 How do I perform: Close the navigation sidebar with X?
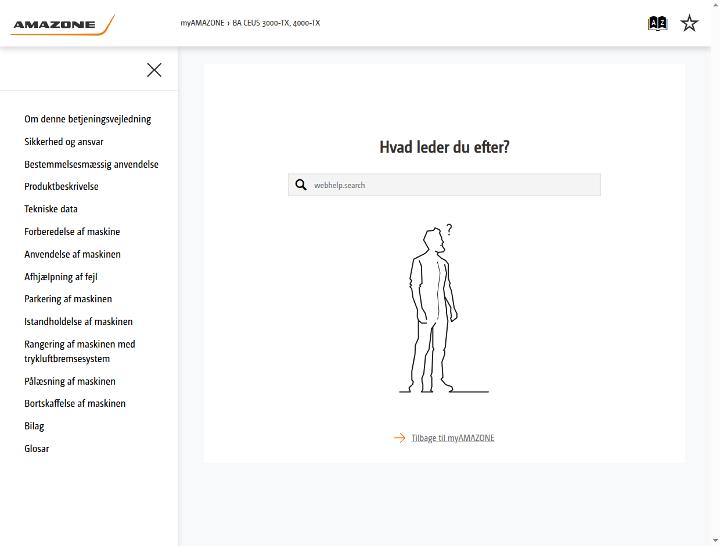pyautogui.click(x=154, y=70)
